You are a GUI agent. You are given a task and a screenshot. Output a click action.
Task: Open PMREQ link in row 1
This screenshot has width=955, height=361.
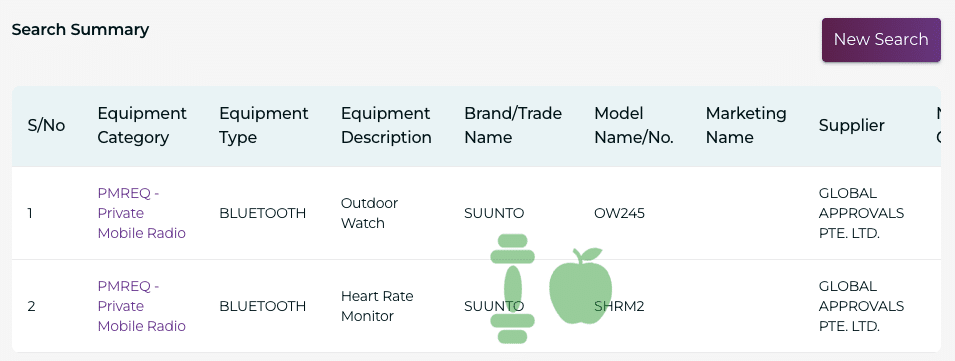click(141, 213)
